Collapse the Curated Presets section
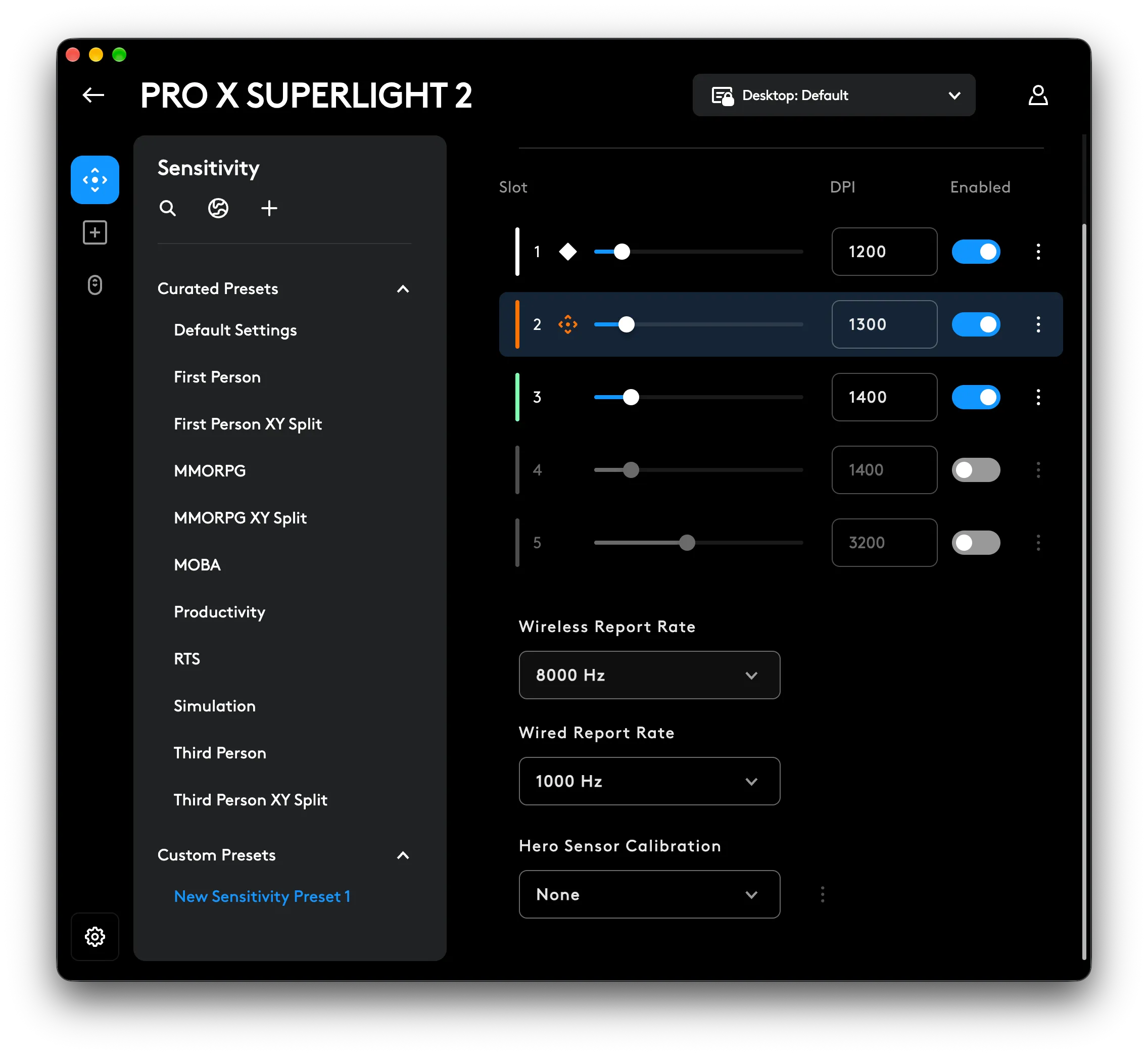This screenshot has height=1056, width=1148. [x=403, y=289]
